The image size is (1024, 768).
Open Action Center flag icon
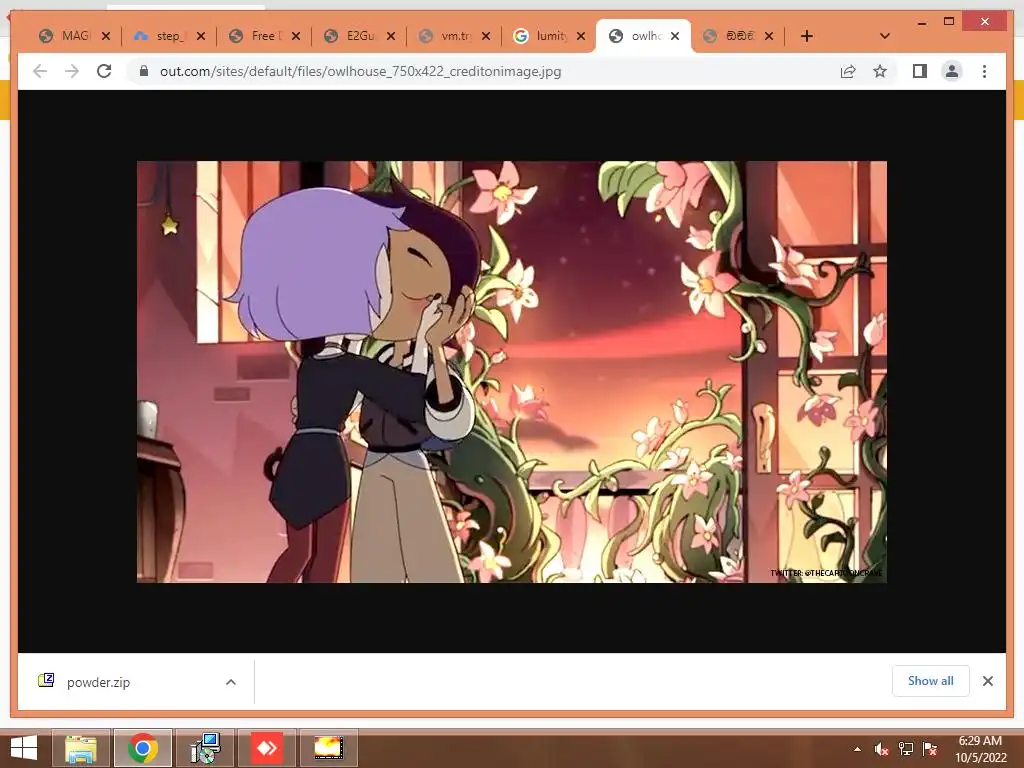coord(930,749)
